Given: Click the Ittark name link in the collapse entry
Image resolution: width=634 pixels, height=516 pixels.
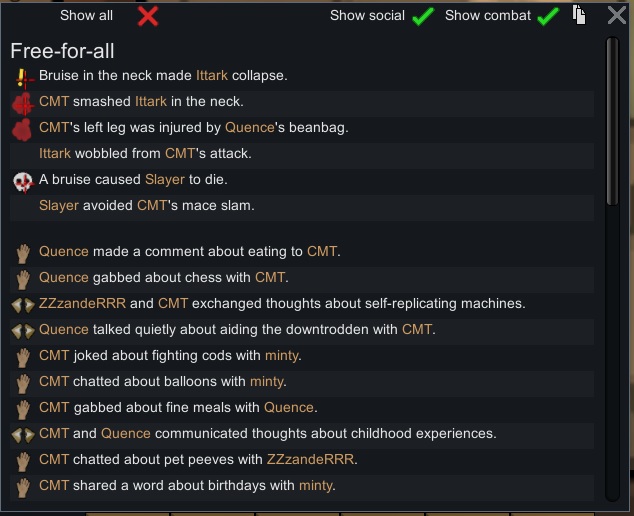Looking at the screenshot, I should coord(212,76).
